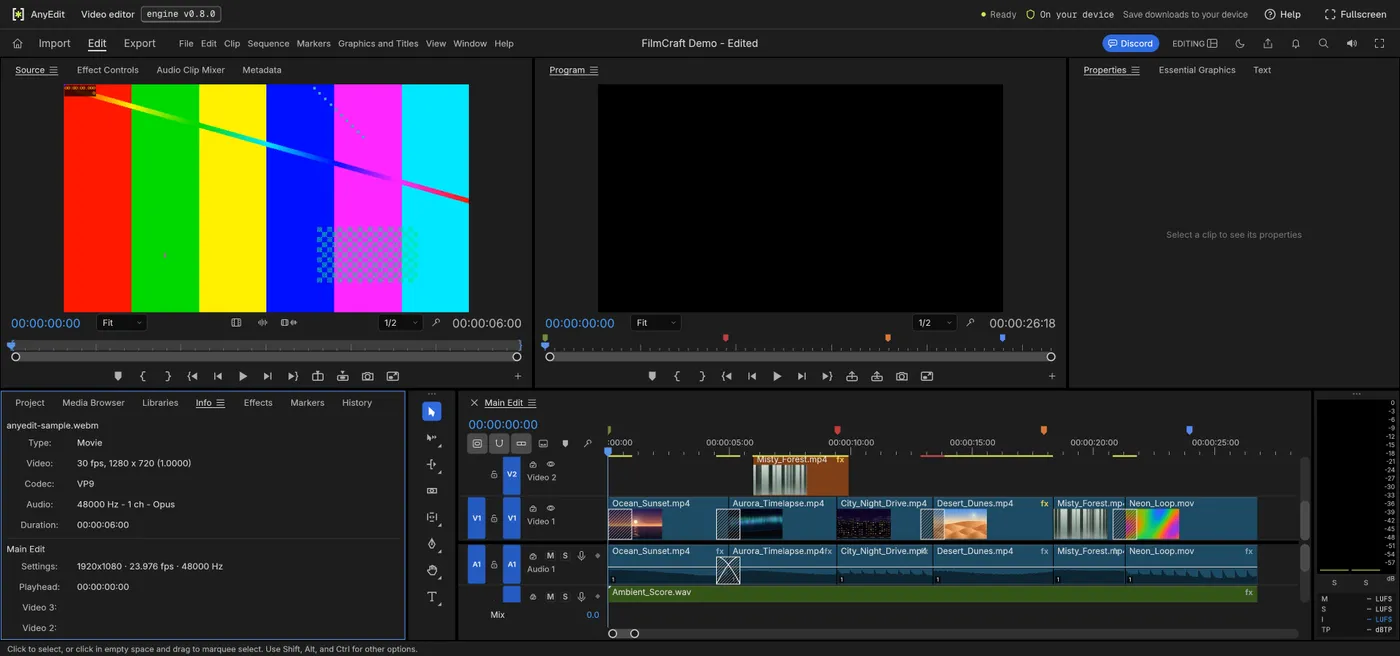Mute the Audio 1 track
1400x656 pixels.
[550, 556]
